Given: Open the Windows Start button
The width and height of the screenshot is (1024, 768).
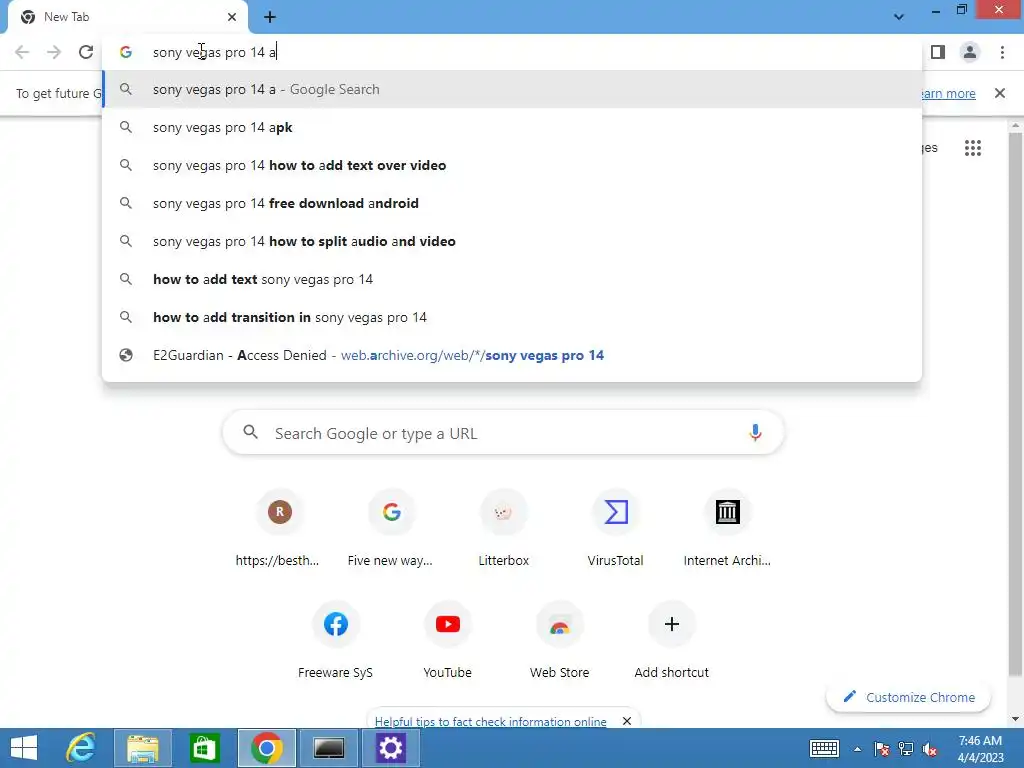Looking at the screenshot, I should (x=24, y=748).
